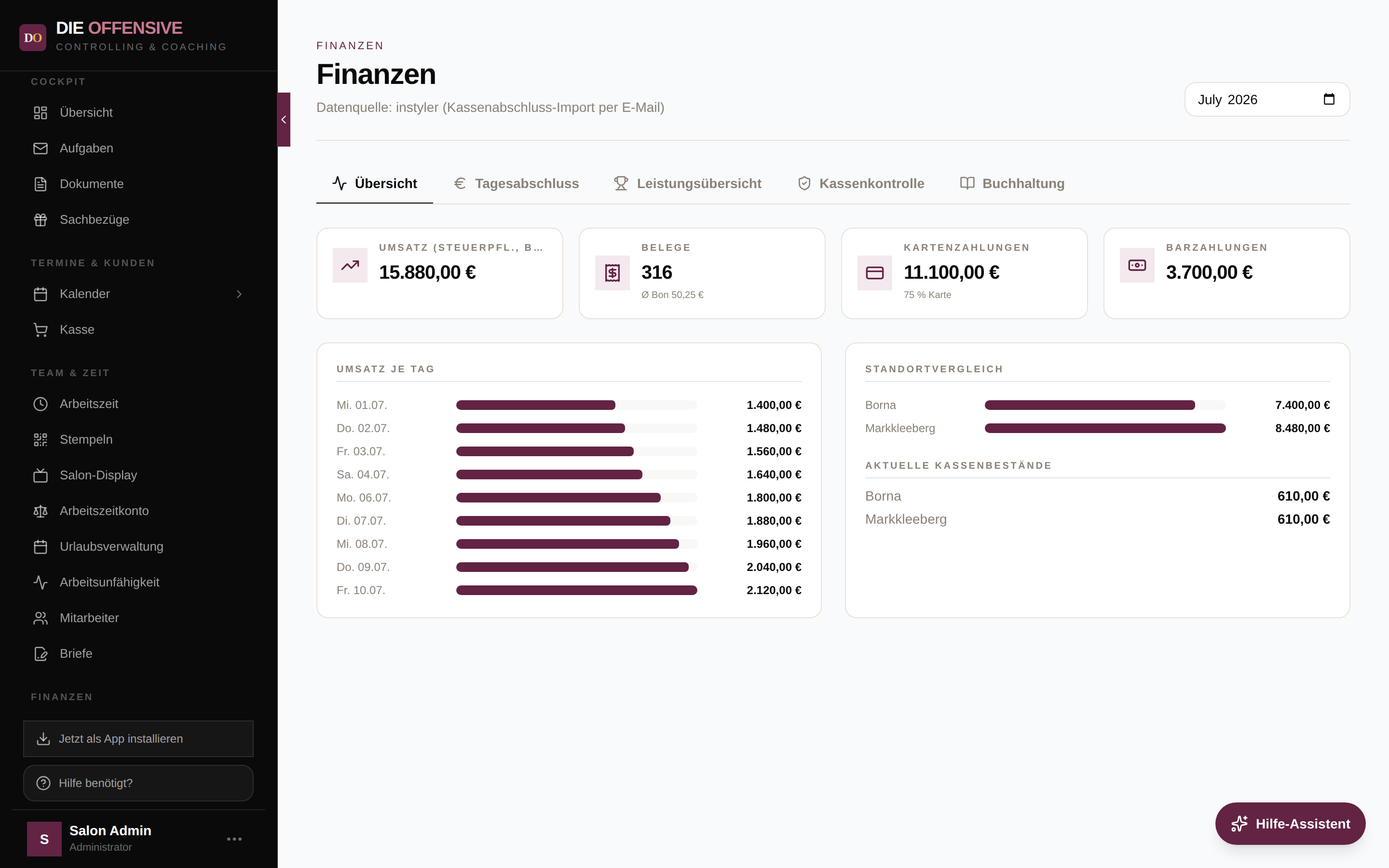The image size is (1389, 868).
Task: Open the Stempeln QR code icon
Action: [x=40, y=439]
